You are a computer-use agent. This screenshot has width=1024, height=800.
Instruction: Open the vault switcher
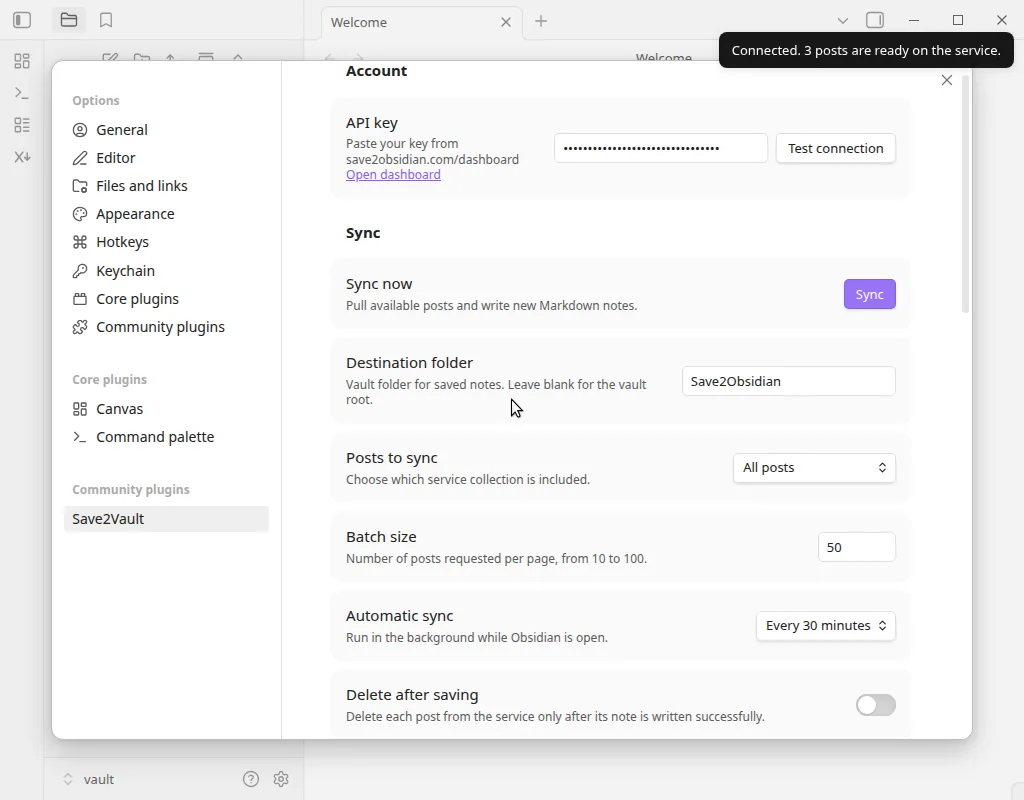point(88,779)
